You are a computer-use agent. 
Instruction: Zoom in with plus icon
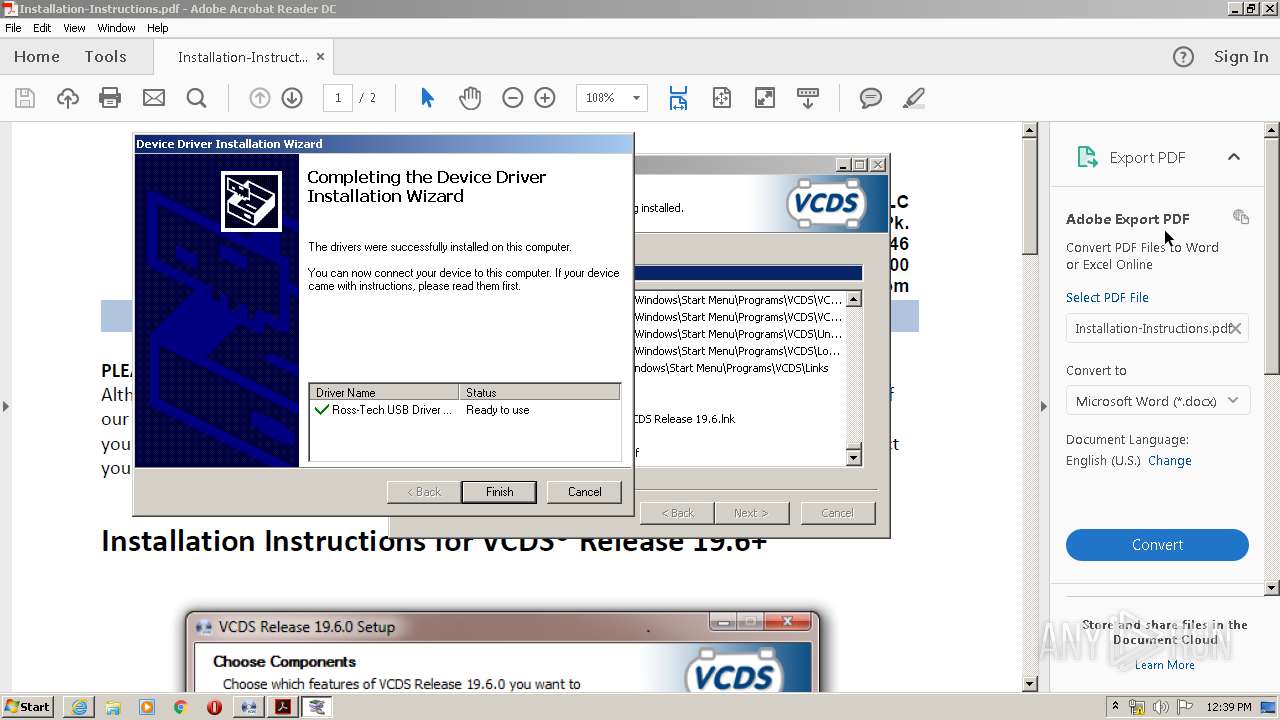point(545,98)
